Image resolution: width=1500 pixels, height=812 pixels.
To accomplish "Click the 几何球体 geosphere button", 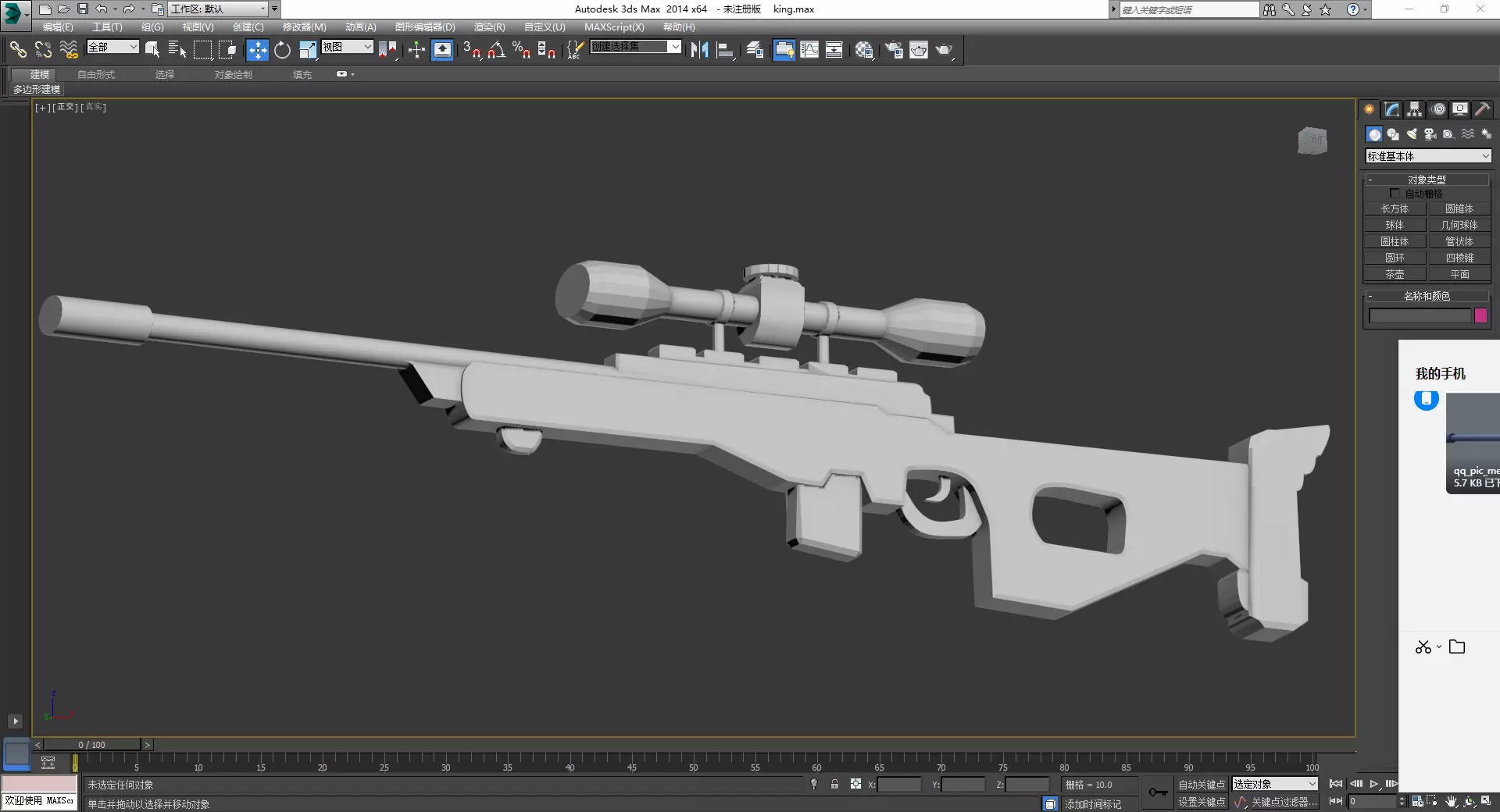I will tap(1459, 225).
